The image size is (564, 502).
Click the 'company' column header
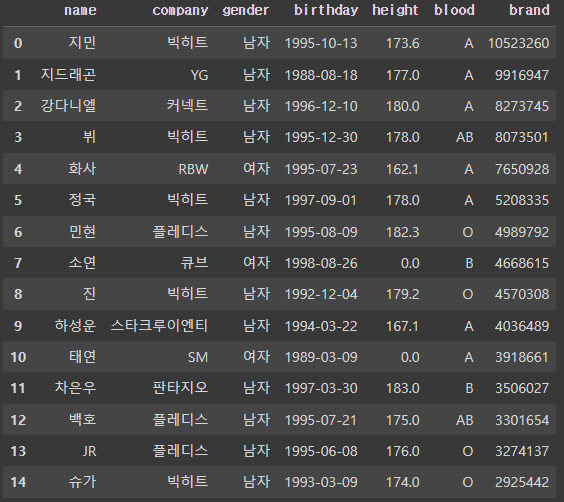coord(180,11)
